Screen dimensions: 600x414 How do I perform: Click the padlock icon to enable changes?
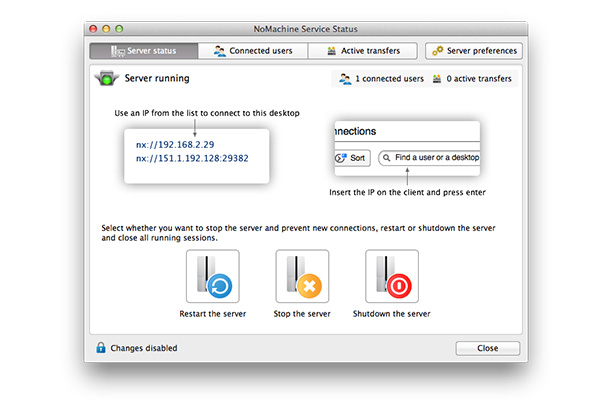point(101,348)
